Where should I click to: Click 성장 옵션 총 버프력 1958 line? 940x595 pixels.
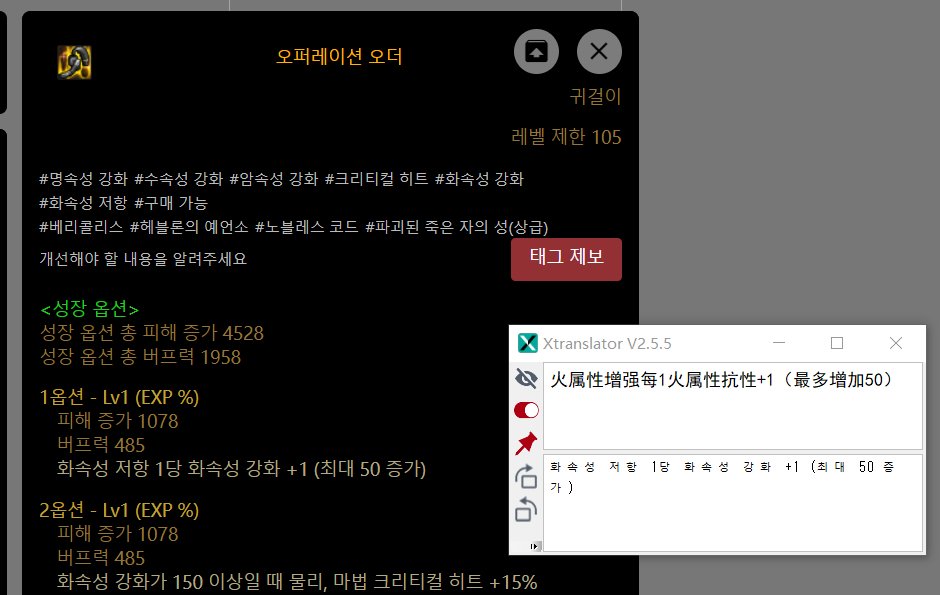point(140,357)
